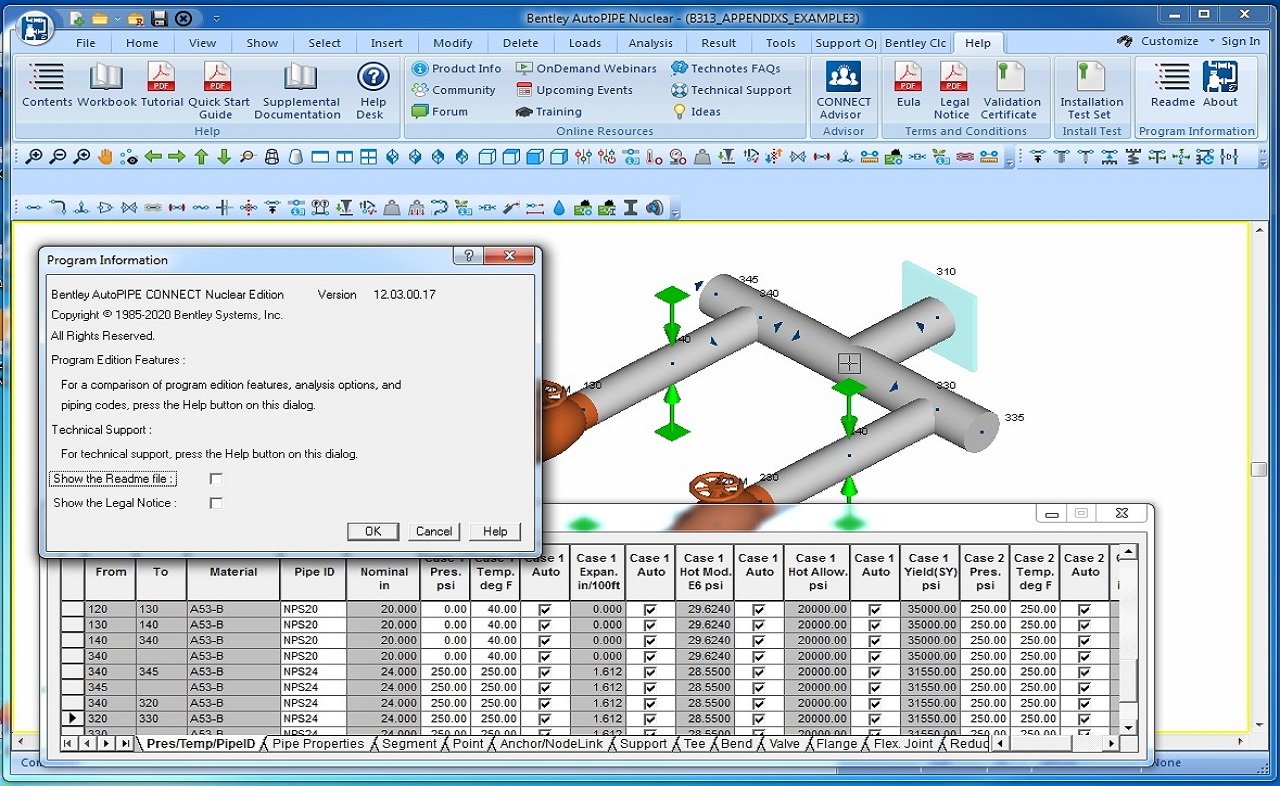The height and width of the screenshot is (786, 1280).
Task: Open the Legal Notice PDF
Action: [954, 90]
